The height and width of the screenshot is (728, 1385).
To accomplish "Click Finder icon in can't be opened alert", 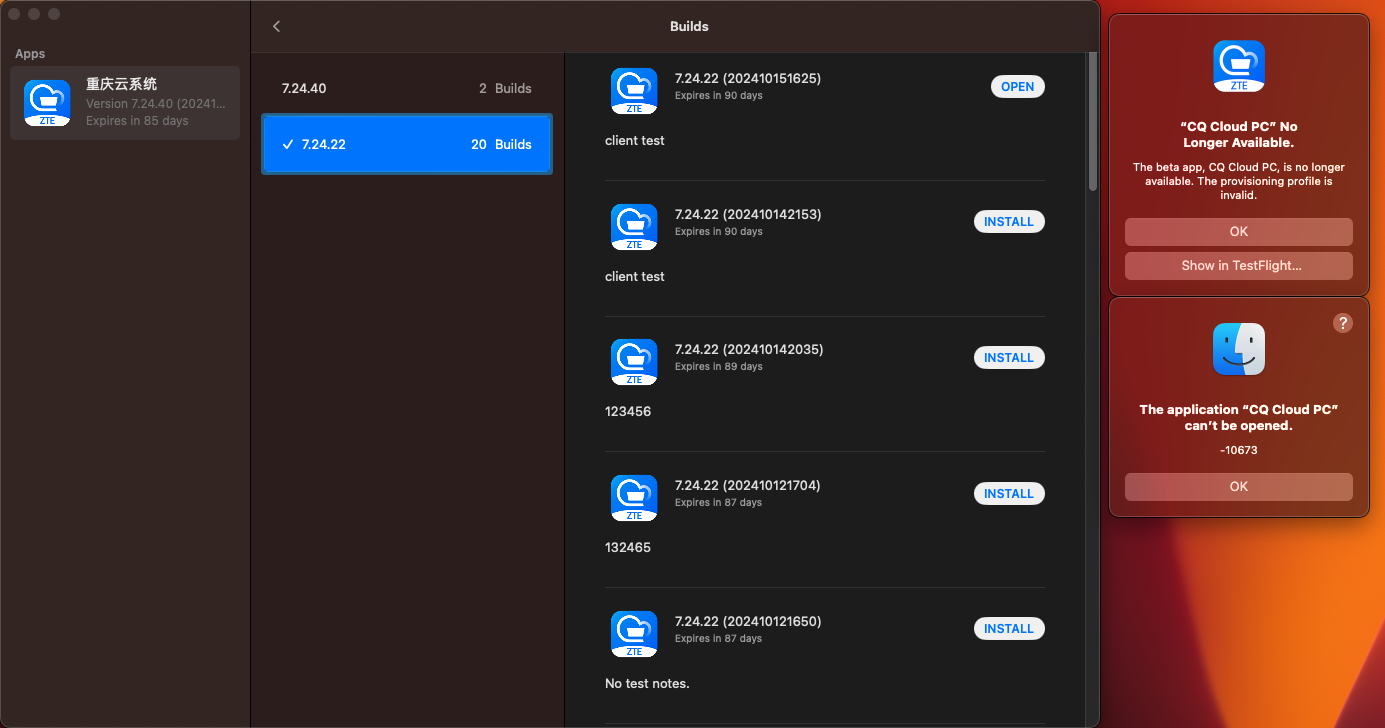I will [x=1239, y=349].
